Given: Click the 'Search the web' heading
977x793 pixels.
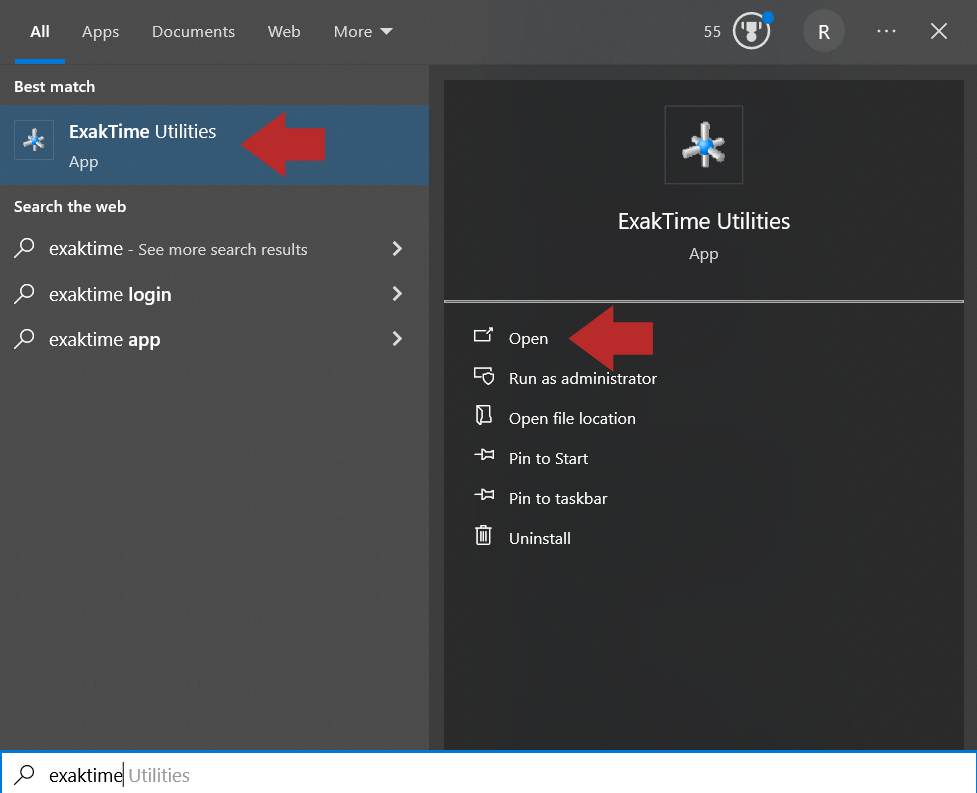Looking at the screenshot, I should 70,206.
